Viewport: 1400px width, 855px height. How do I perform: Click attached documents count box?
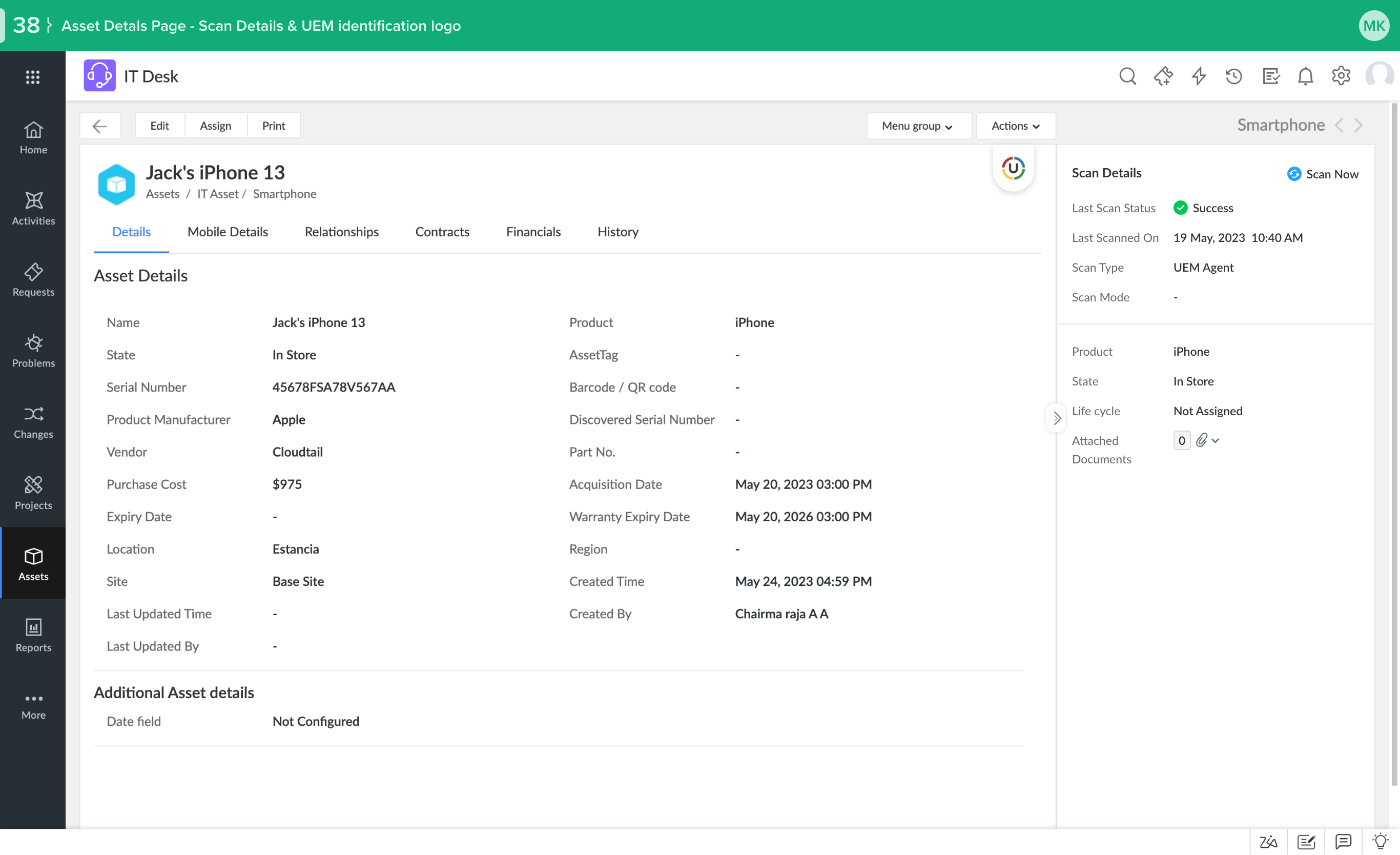1181,441
